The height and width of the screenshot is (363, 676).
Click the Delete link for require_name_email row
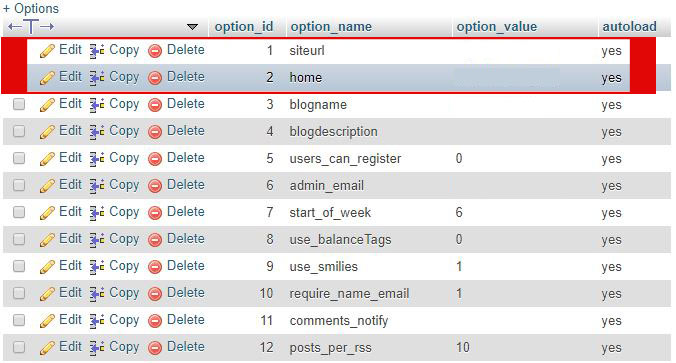pyautogui.click(x=186, y=293)
